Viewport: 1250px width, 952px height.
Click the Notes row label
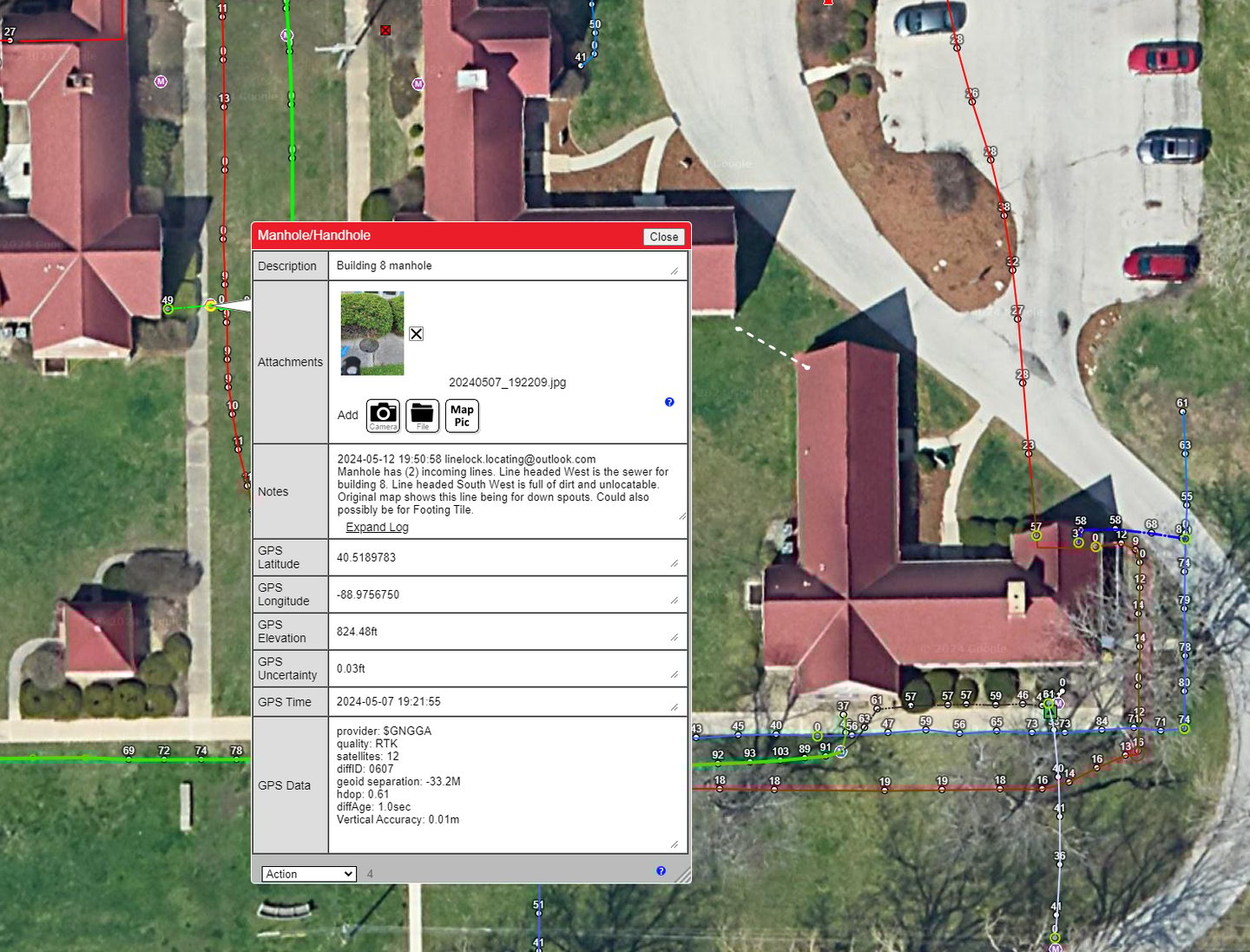(x=273, y=492)
